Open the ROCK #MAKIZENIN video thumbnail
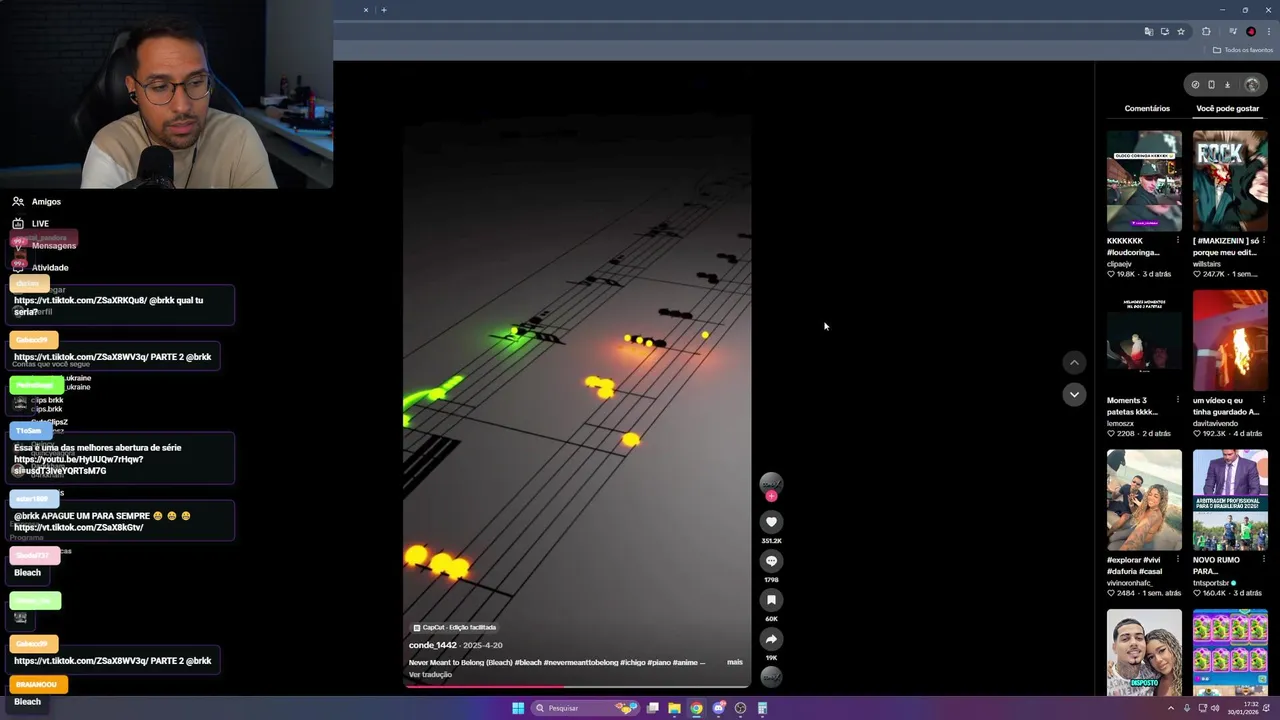This screenshot has width=1280, height=720. [1230, 181]
